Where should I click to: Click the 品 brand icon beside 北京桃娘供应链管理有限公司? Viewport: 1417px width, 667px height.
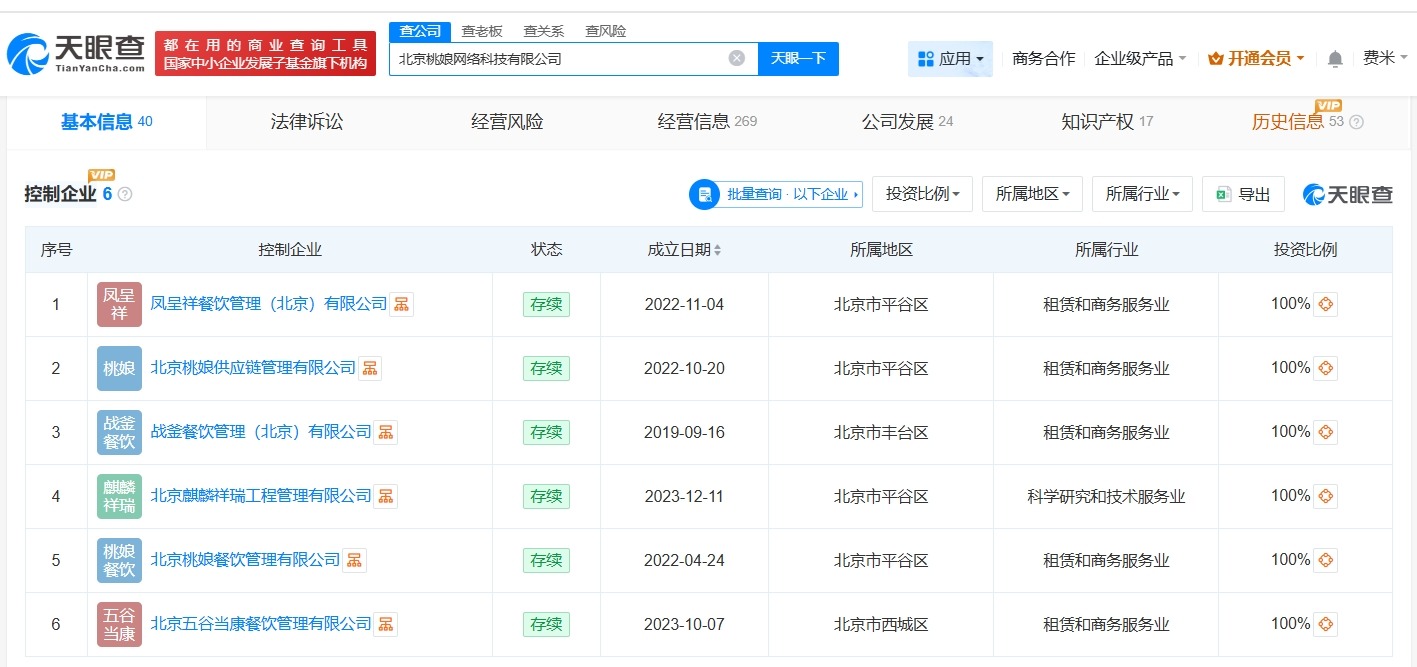click(369, 368)
